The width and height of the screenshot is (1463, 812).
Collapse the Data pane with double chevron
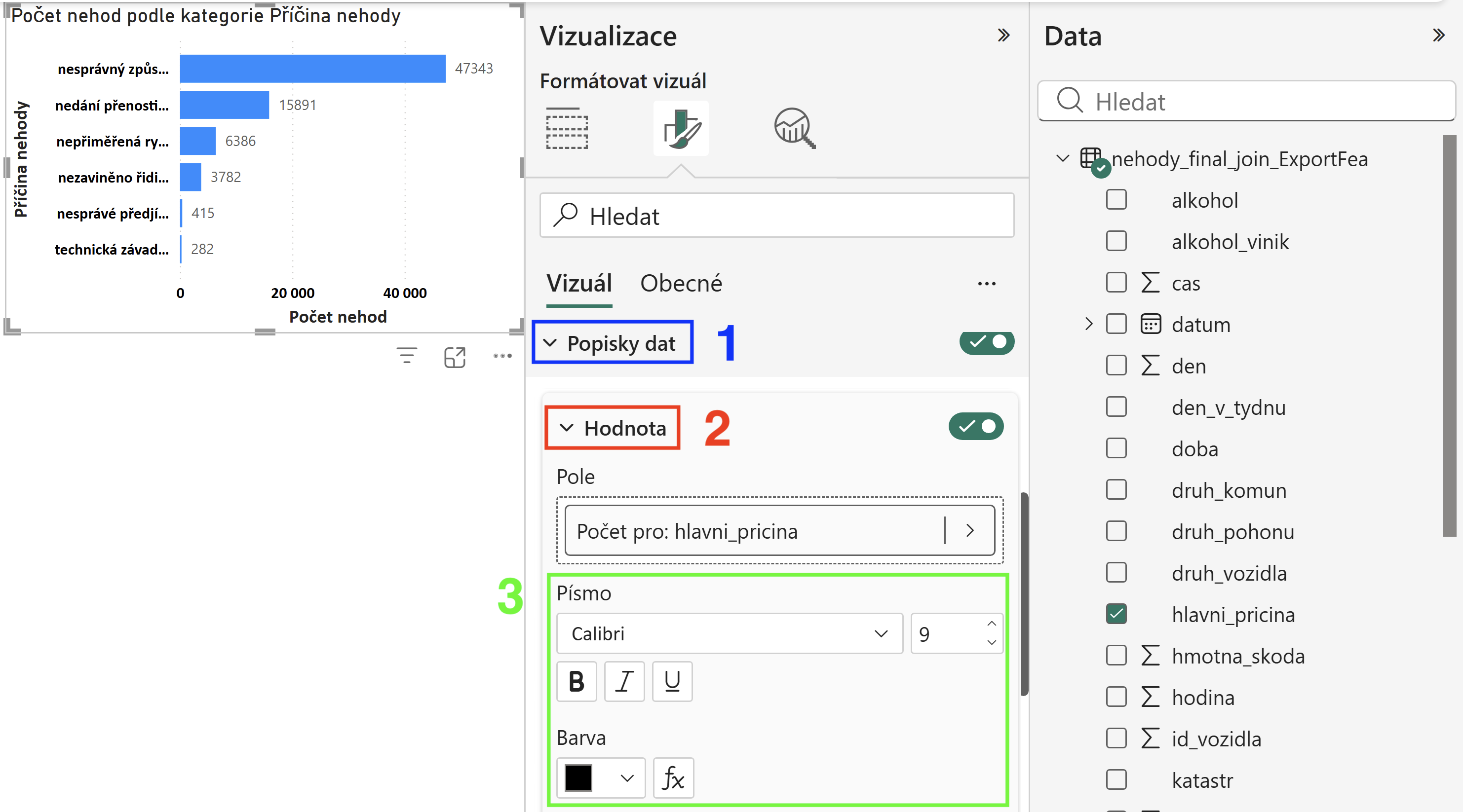click(x=1439, y=36)
